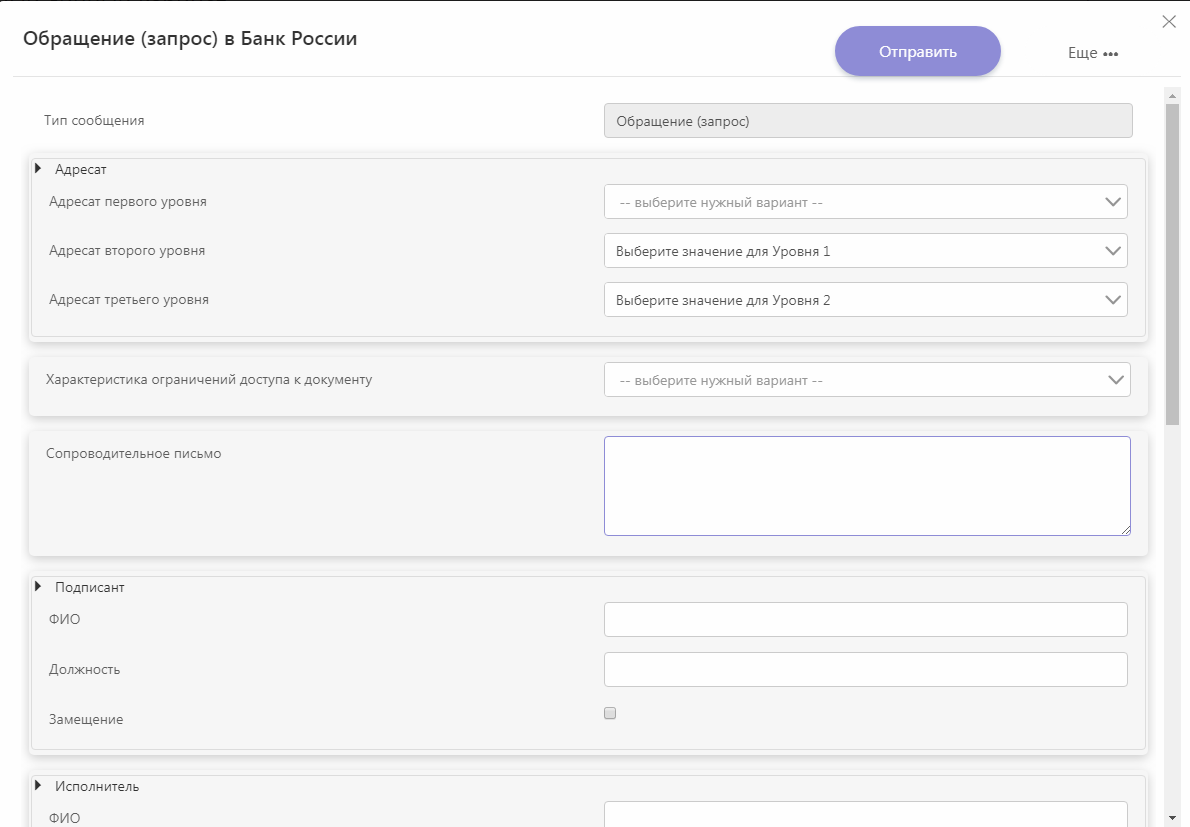The width and height of the screenshot is (1190, 827).
Task: Click the dialog title Обращение (запрос) в Банк России
Action: [190, 39]
